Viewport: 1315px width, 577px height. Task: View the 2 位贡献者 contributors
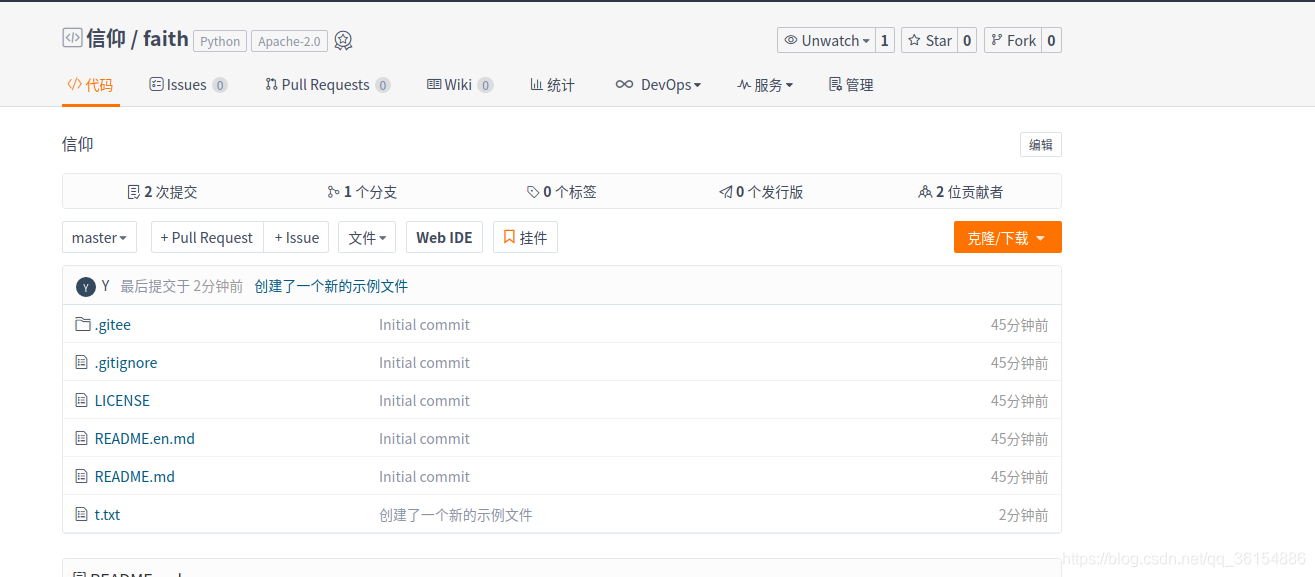961,192
